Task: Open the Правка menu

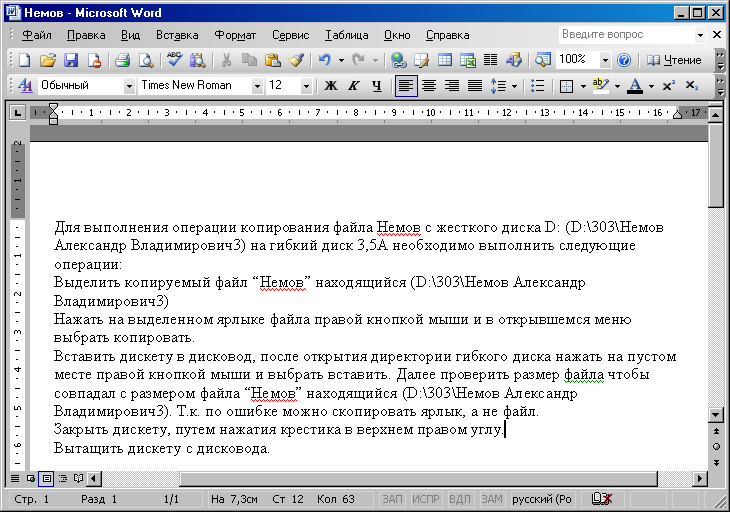Action: 86,35
